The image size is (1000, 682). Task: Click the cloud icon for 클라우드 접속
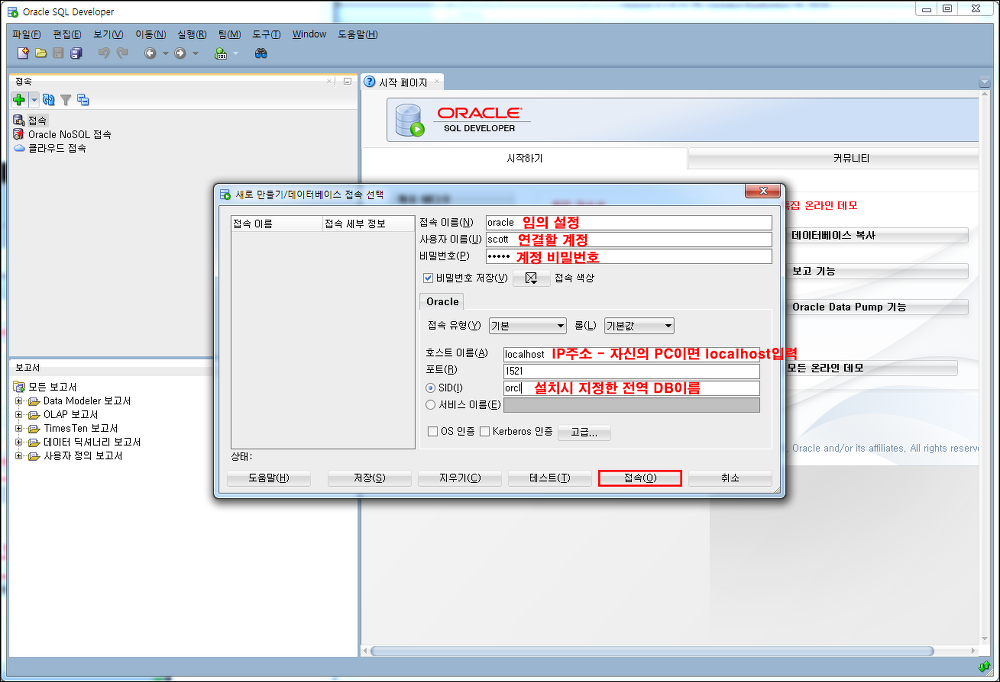pyautogui.click(x=19, y=148)
